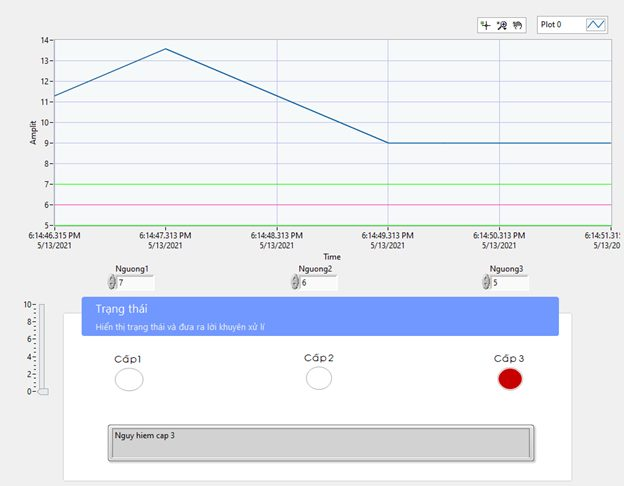Image resolution: width=624 pixels, height=486 pixels.
Task: Click the vertical slider handle at 0
Action: [43, 392]
